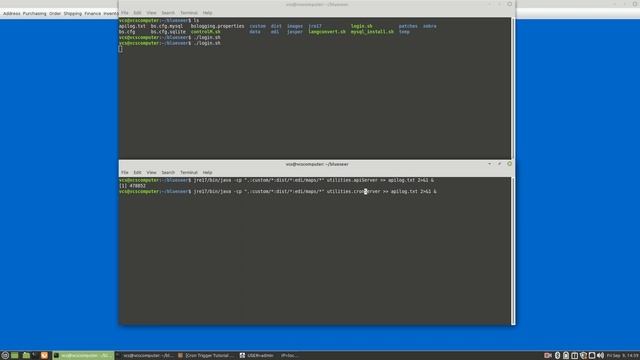Screen dimensions: 640x360
Task: Open Terminal menu in lower terminal window
Action: point(189,172)
